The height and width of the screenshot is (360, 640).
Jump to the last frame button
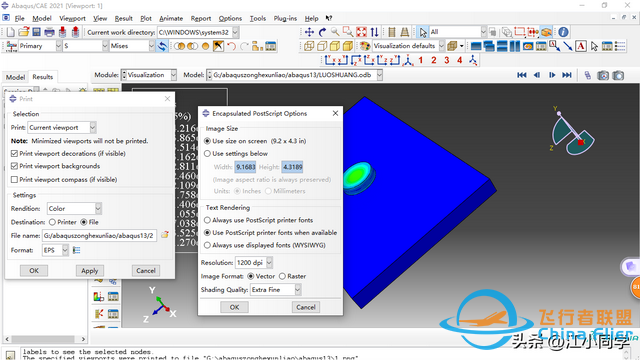pos(567,75)
